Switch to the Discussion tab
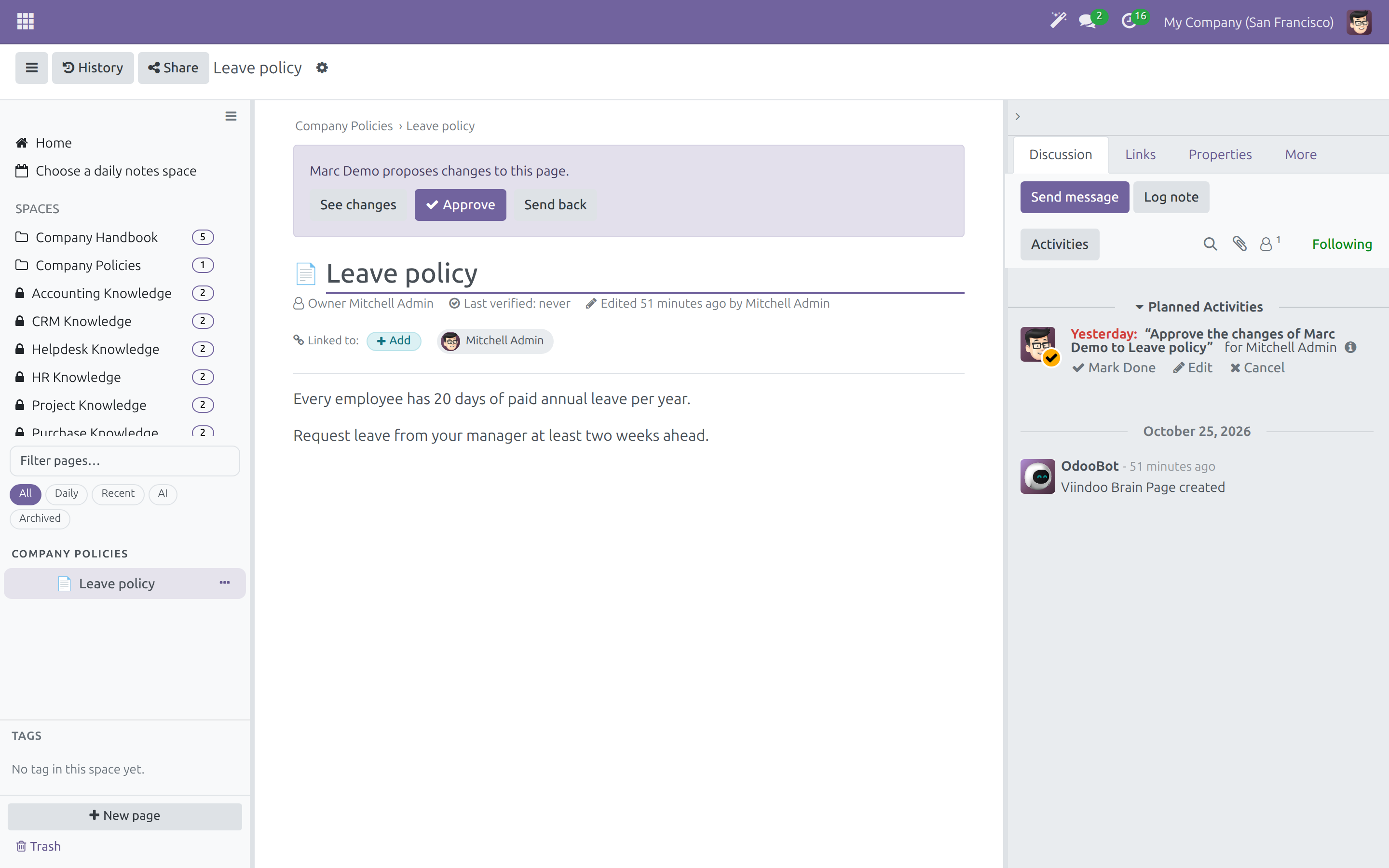This screenshot has width=1389, height=868. [x=1060, y=154]
